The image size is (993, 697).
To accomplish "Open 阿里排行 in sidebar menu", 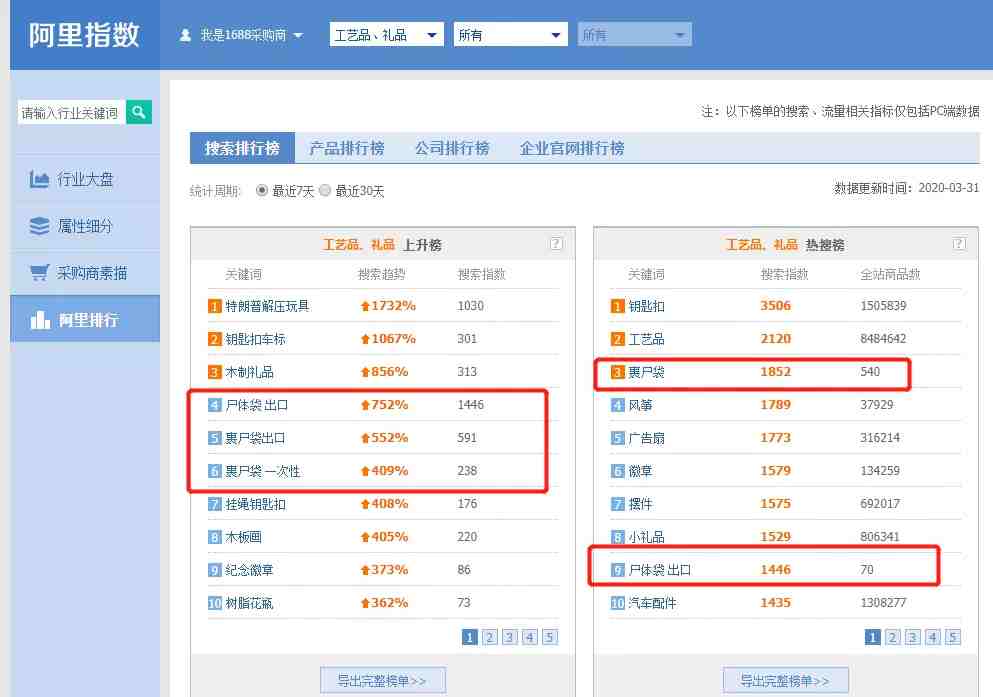I will 85,320.
